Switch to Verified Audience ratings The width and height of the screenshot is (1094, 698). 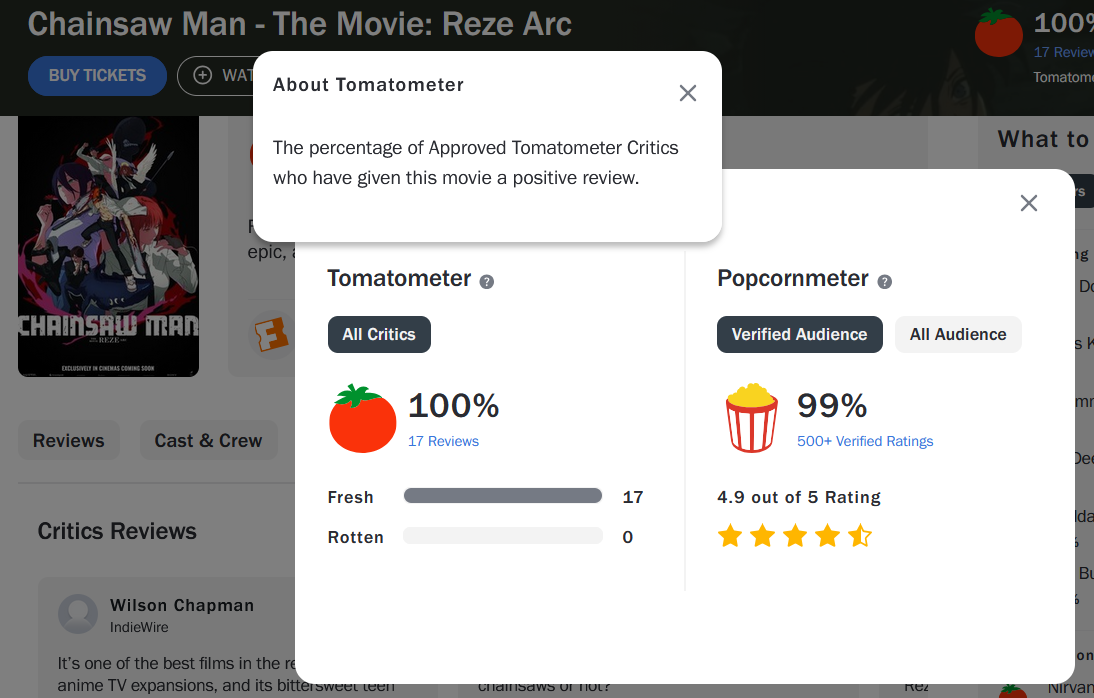(799, 335)
